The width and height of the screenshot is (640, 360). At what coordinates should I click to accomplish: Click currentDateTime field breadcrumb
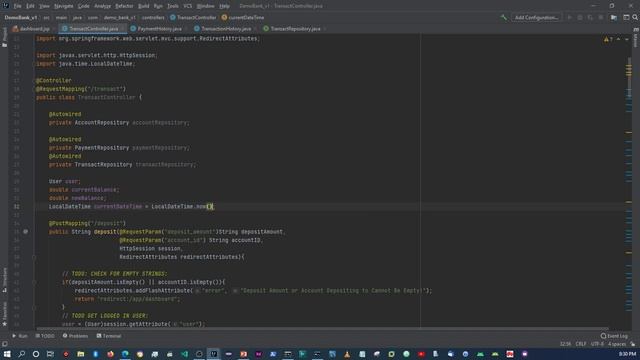coord(243,18)
